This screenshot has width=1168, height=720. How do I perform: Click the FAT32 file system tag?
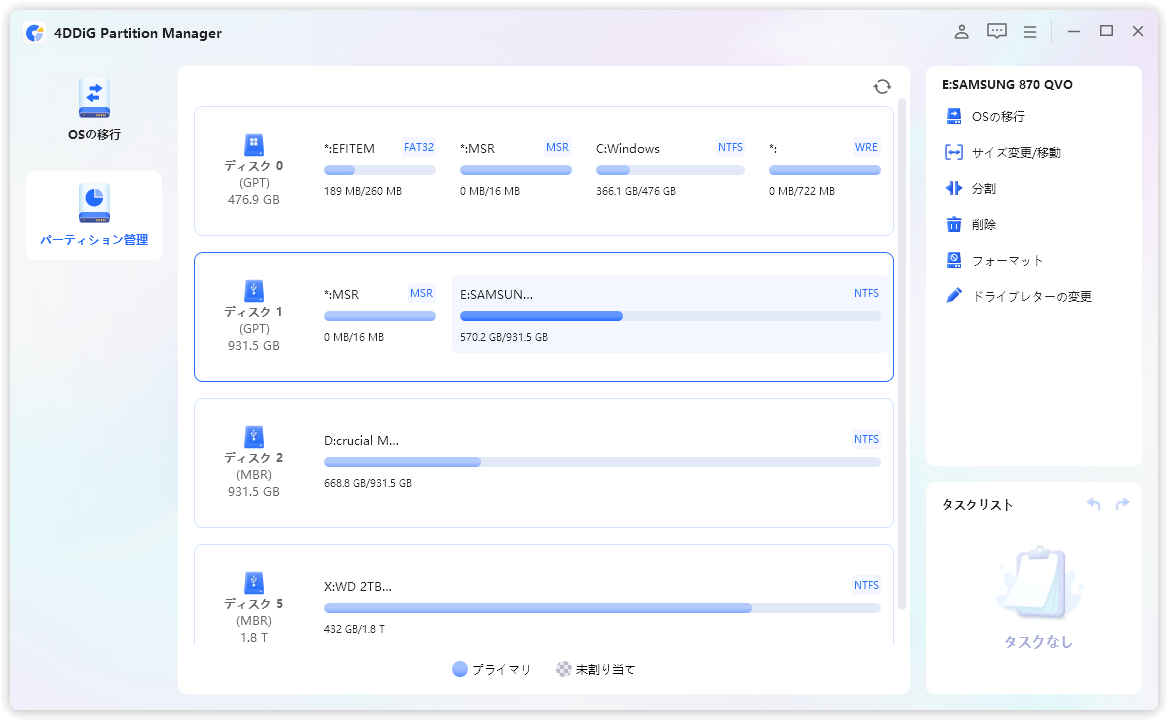click(419, 147)
